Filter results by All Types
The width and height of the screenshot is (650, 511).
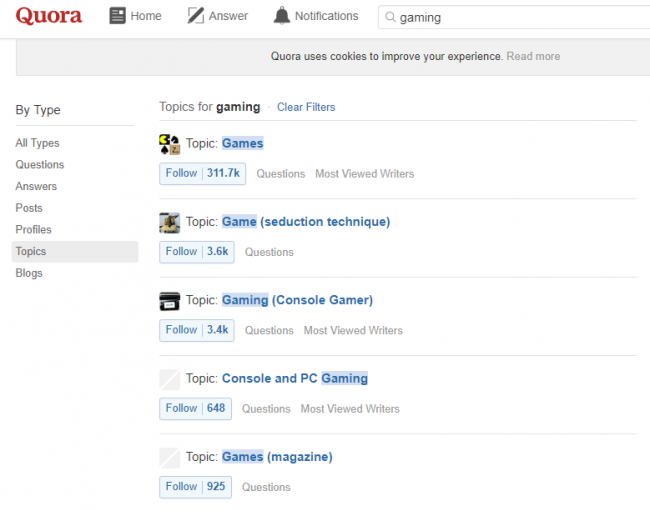point(37,143)
